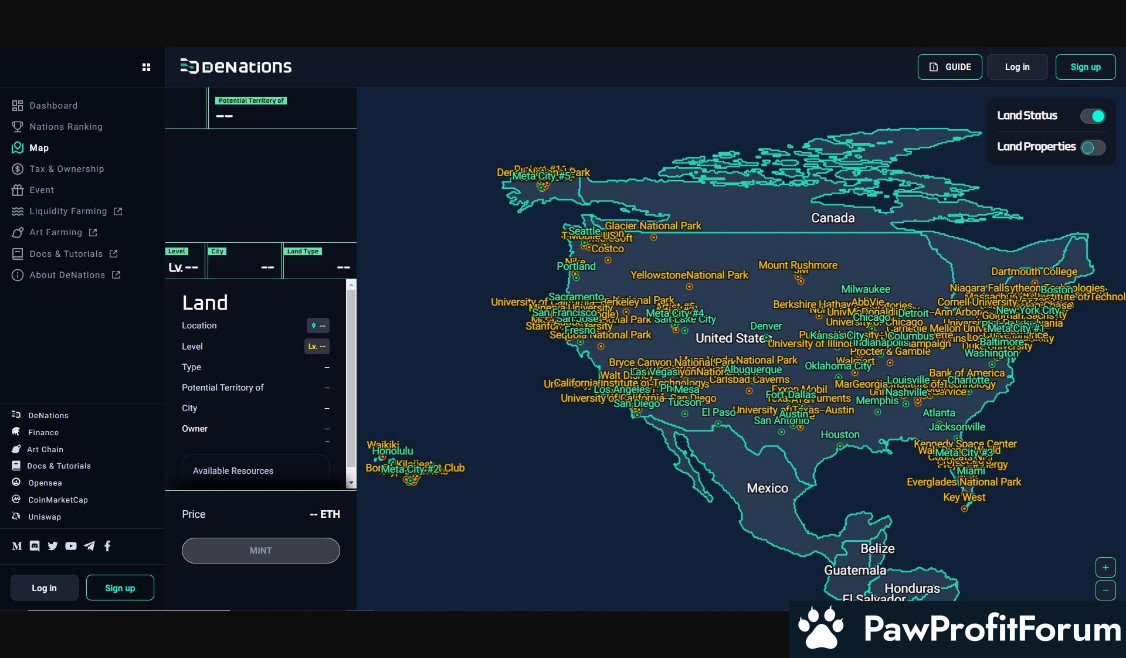Toggle the Land Properties switch
This screenshot has width=1126, height=658.
pos(1093,147)
